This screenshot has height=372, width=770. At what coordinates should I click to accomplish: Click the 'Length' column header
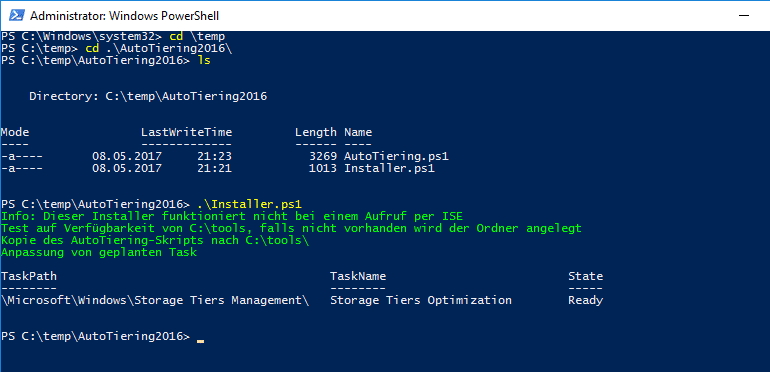[316, 132]
